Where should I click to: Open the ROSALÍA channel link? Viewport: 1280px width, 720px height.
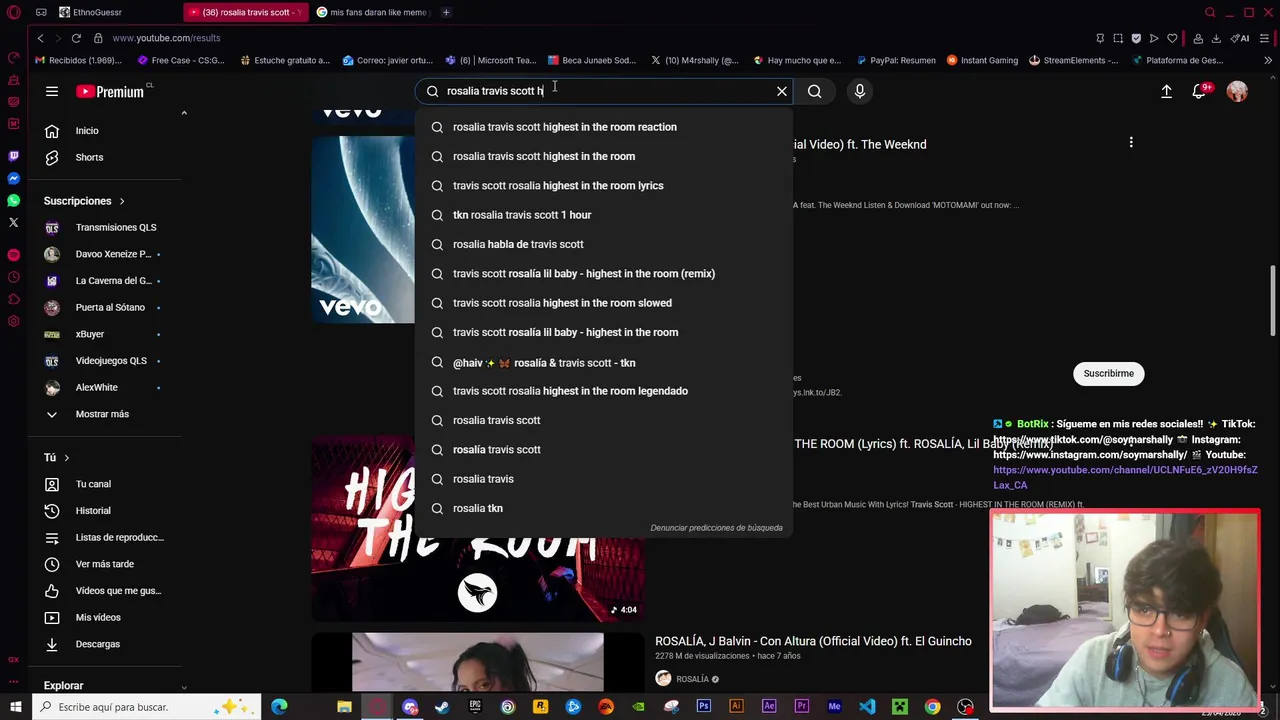692,679
